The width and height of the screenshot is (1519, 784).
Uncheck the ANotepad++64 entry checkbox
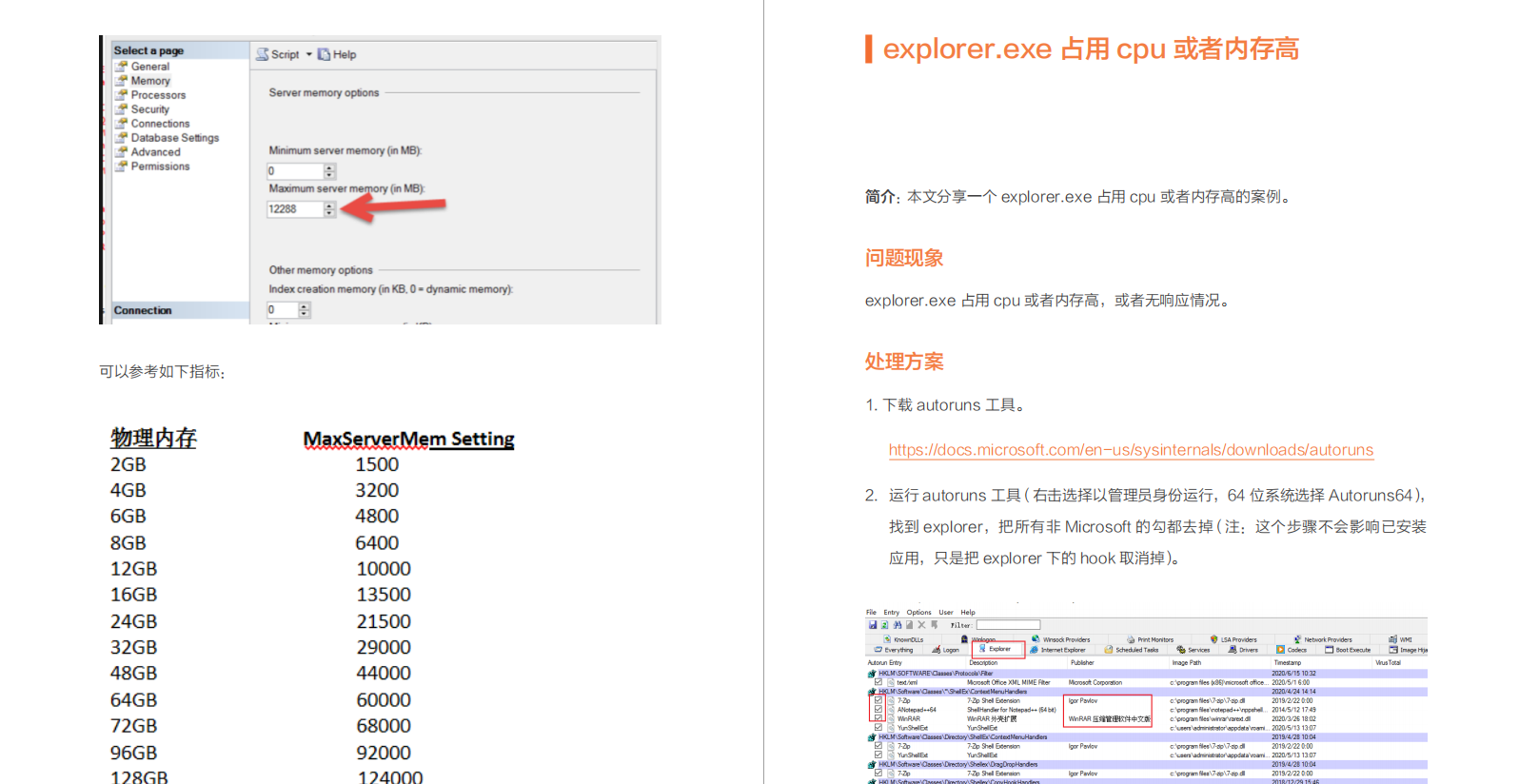click(x=878, y=709)
